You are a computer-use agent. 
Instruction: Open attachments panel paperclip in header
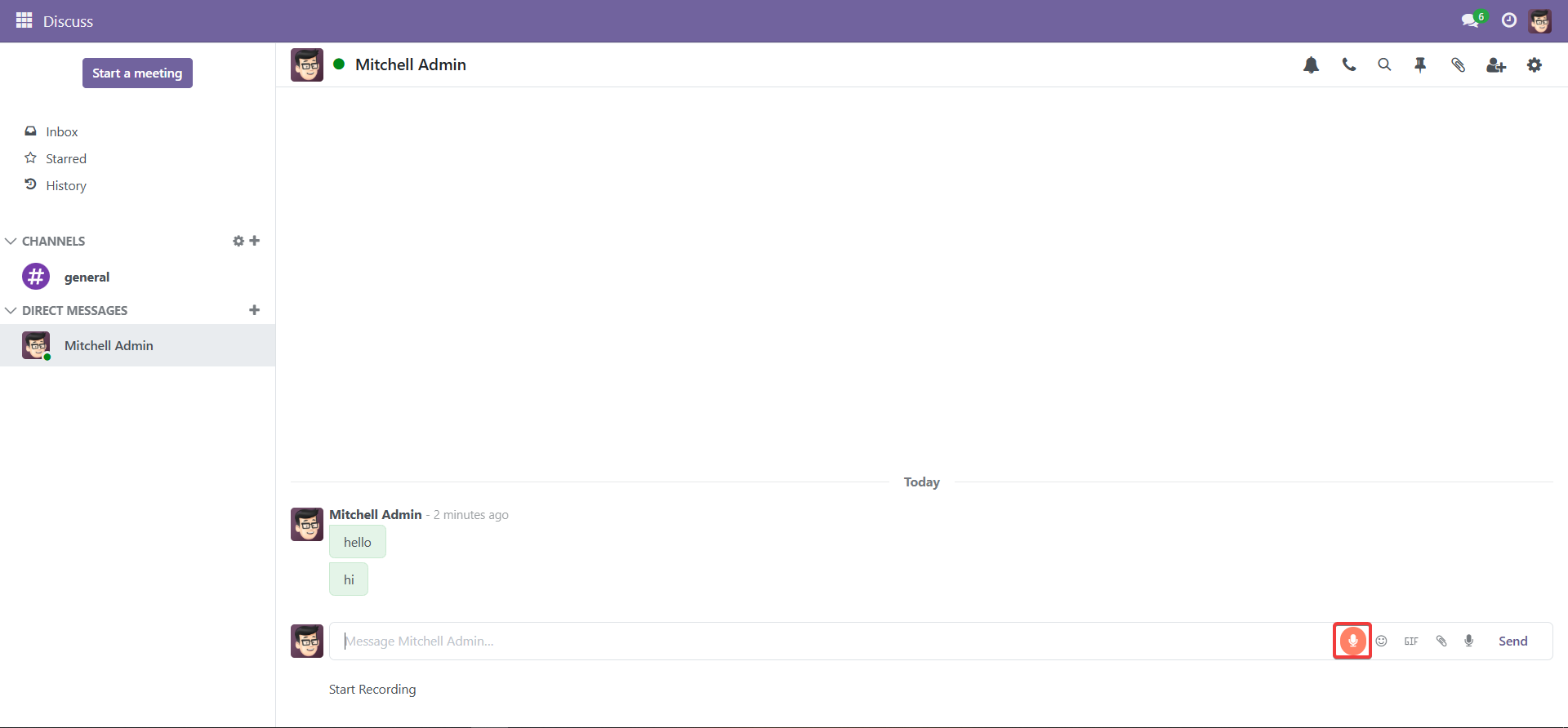coord(1458,65)
